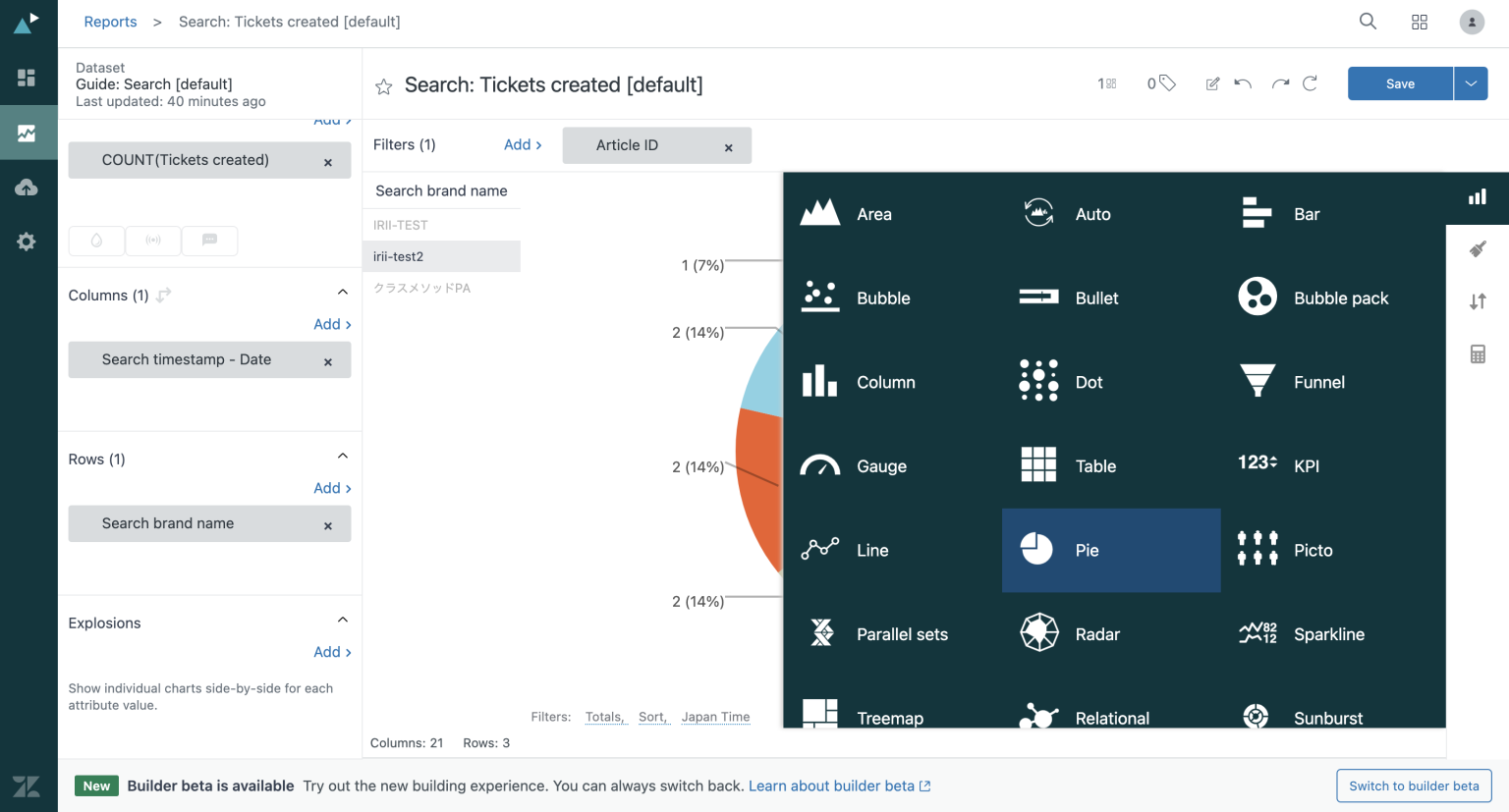1509x812 pixels.
Task: Open the calculations calculator icon
Action: point(1478,354)
